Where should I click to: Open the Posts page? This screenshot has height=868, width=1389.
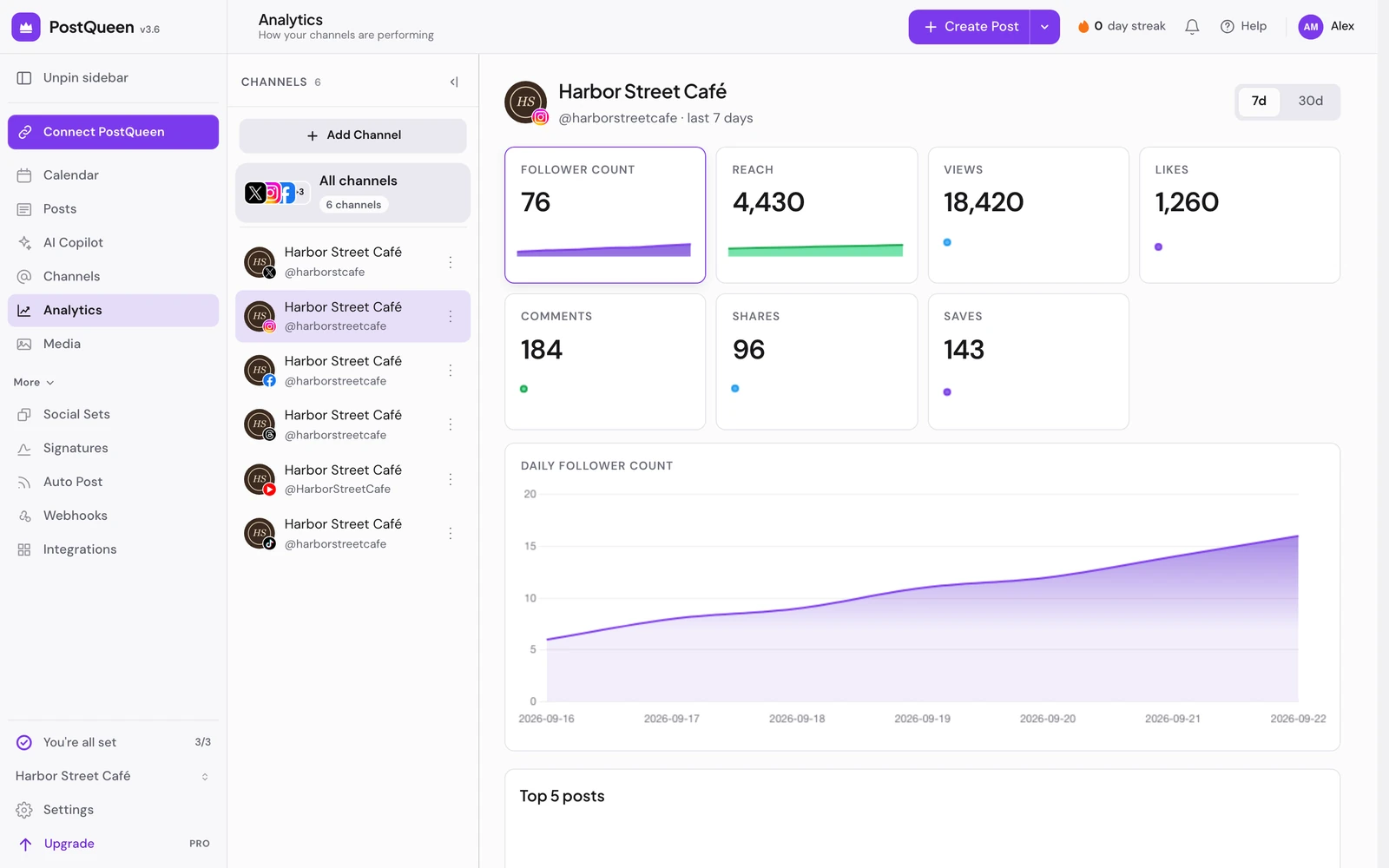click(113, 209)
